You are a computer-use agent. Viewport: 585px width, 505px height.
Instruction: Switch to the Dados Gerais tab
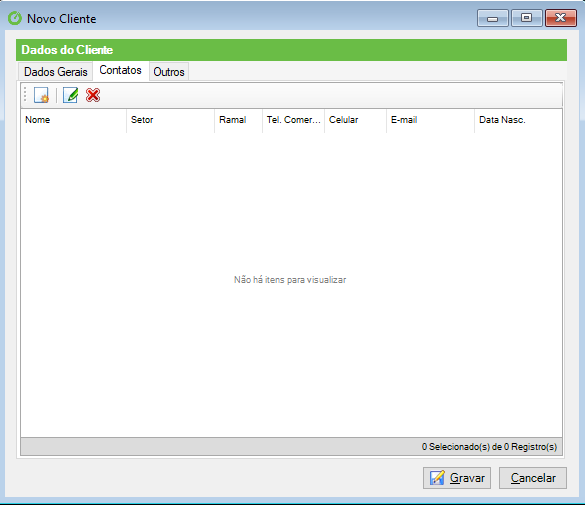point(56,72)
